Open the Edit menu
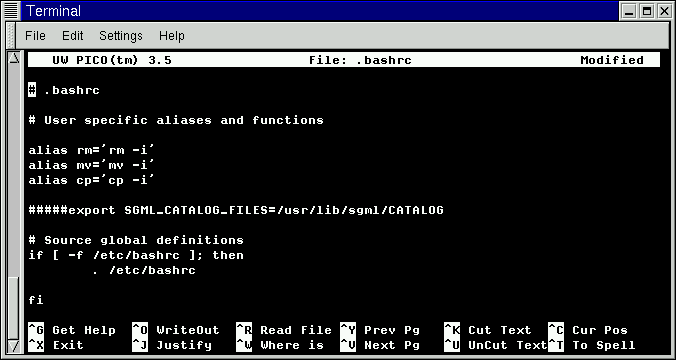The width and height of the screenshot is (676, 360). coord(72,36)
